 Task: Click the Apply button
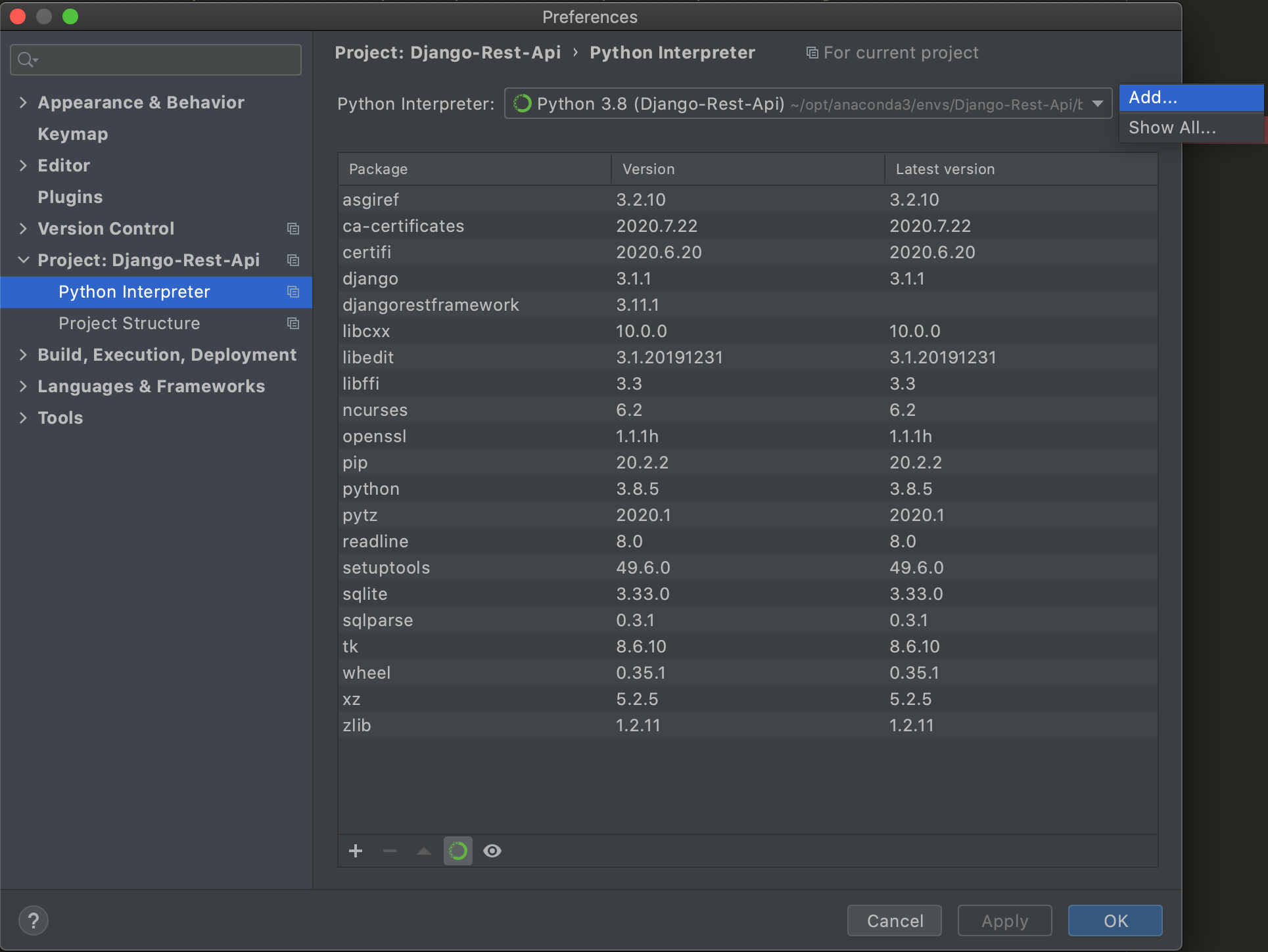pos(1004,920)
